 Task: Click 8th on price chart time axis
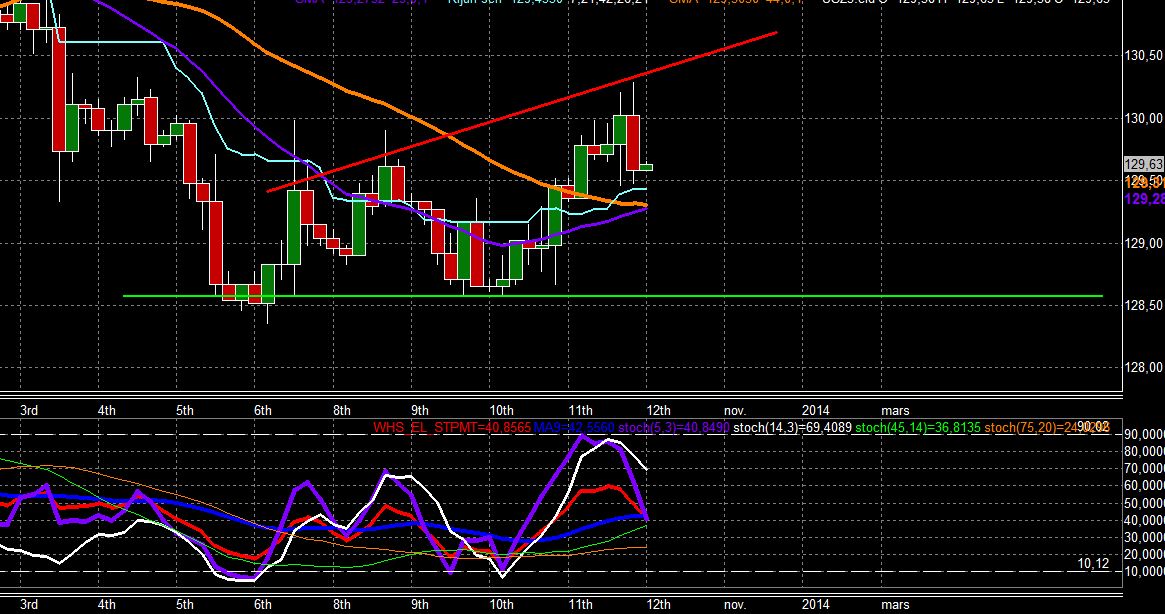tap(341, 410)
